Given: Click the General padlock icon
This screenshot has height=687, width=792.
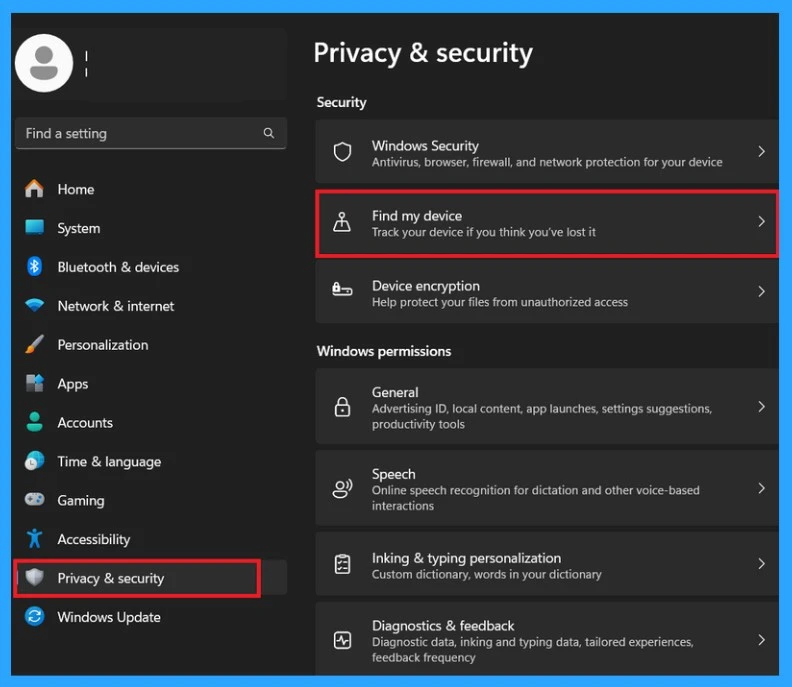Looking at the screenshot, I should pyautogui.click(x=342, y=407).
